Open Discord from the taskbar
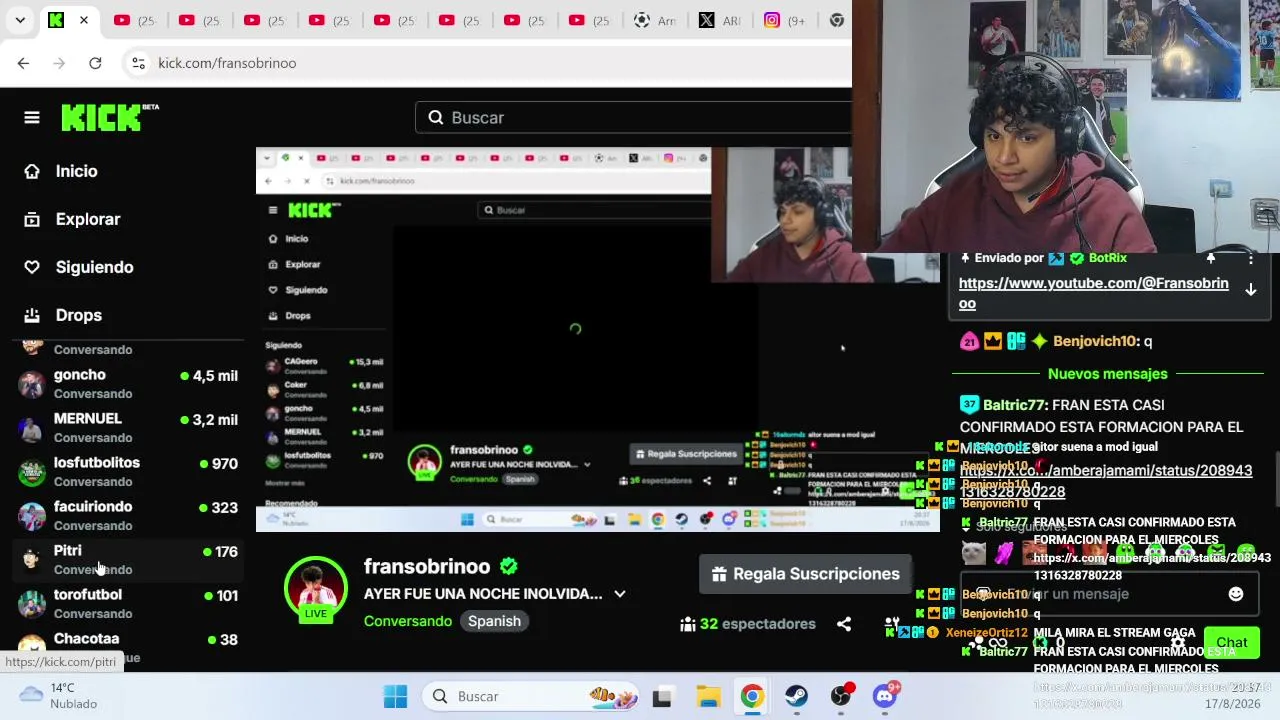 [x=885, y=696]
